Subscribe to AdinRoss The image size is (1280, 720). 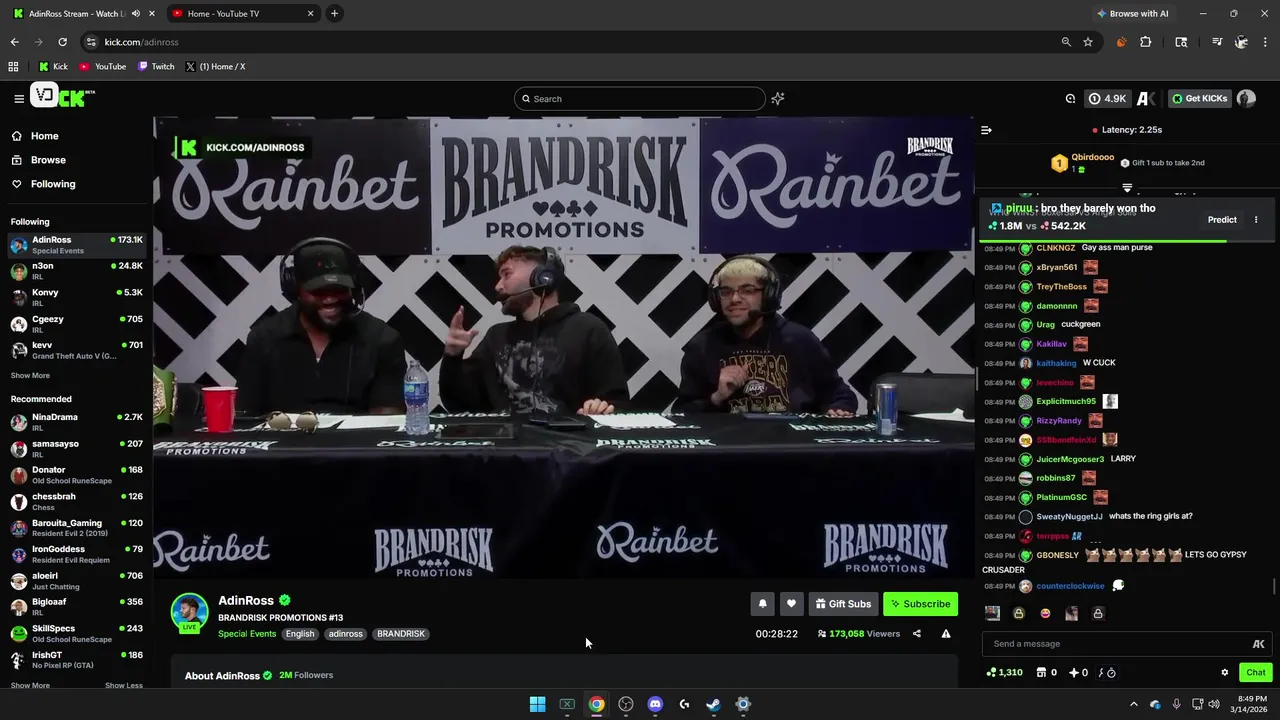(920, 604)
